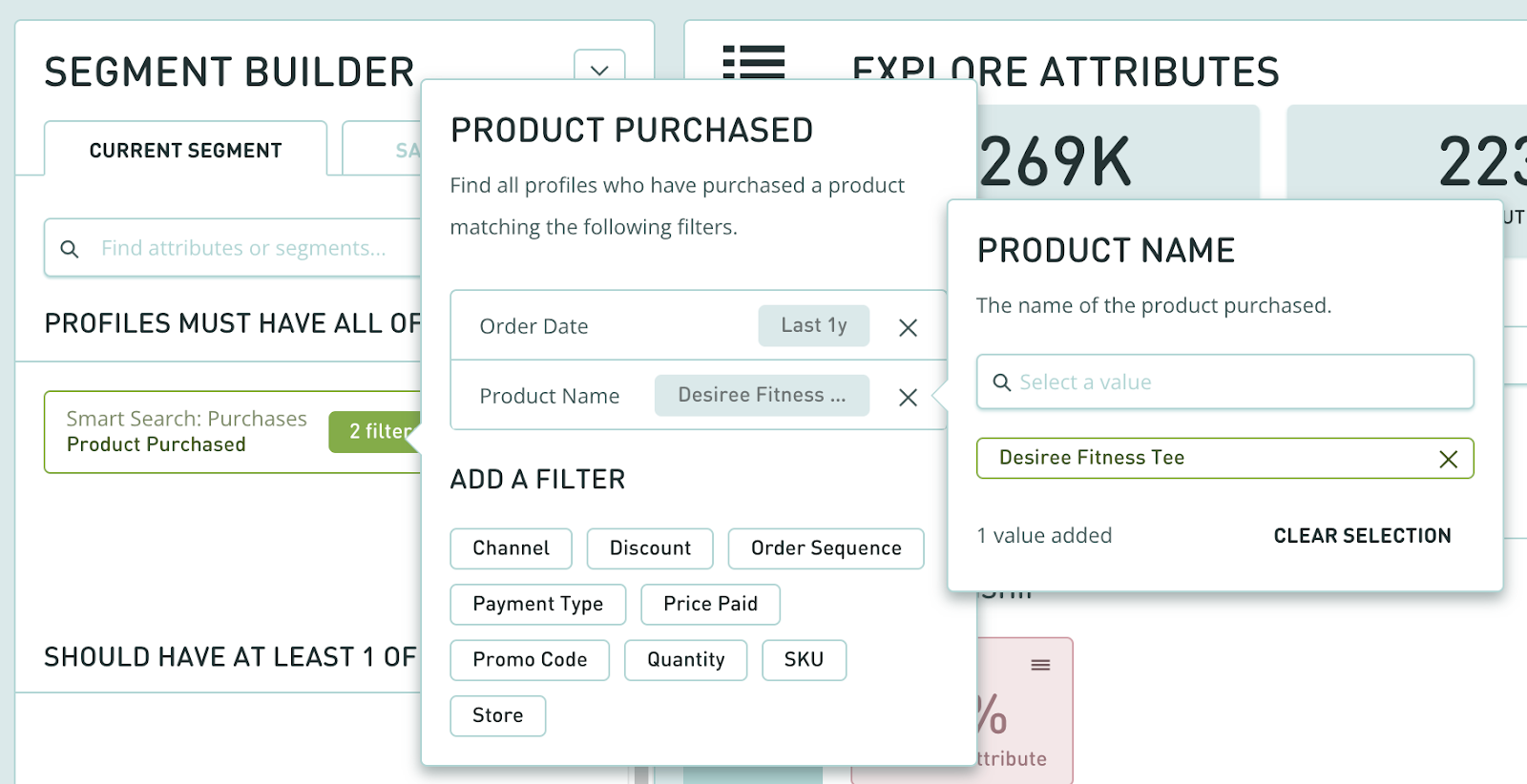Screen dimensions: 1527x784
Task: Click the magnifier icon in Select a value
Action: [1002, 382]
